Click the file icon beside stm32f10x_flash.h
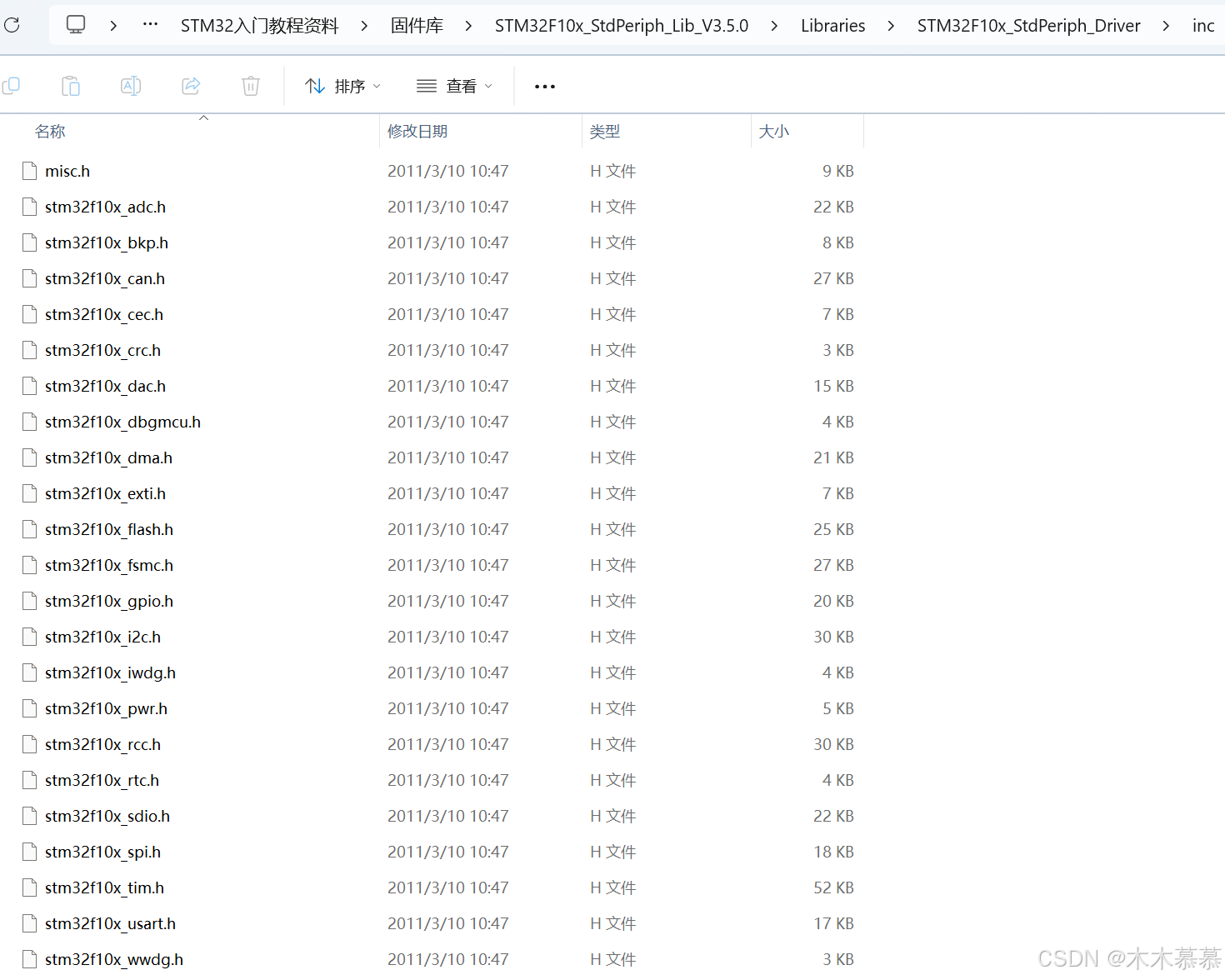 coord(30,529)
